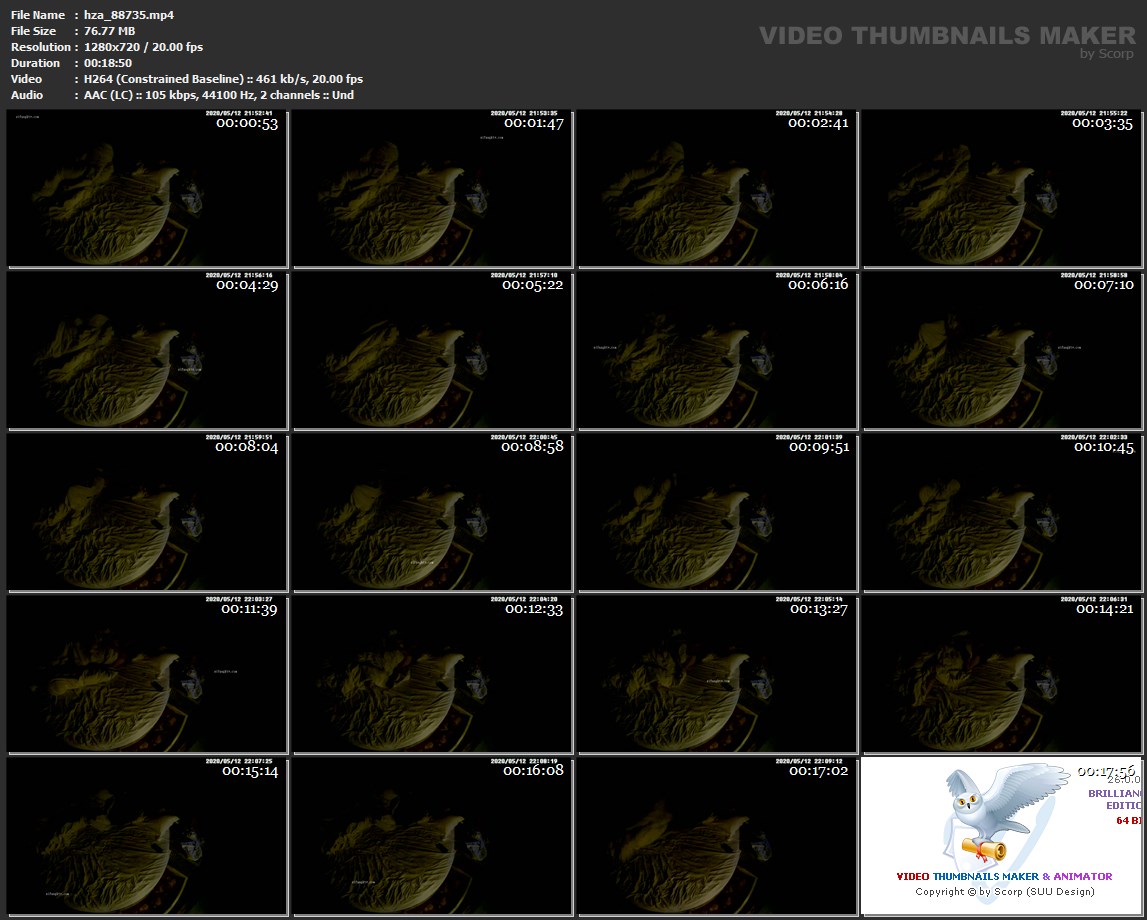Choose the thumbnail at 00:14:21

pyautogui.click(x=1002, y=674)
